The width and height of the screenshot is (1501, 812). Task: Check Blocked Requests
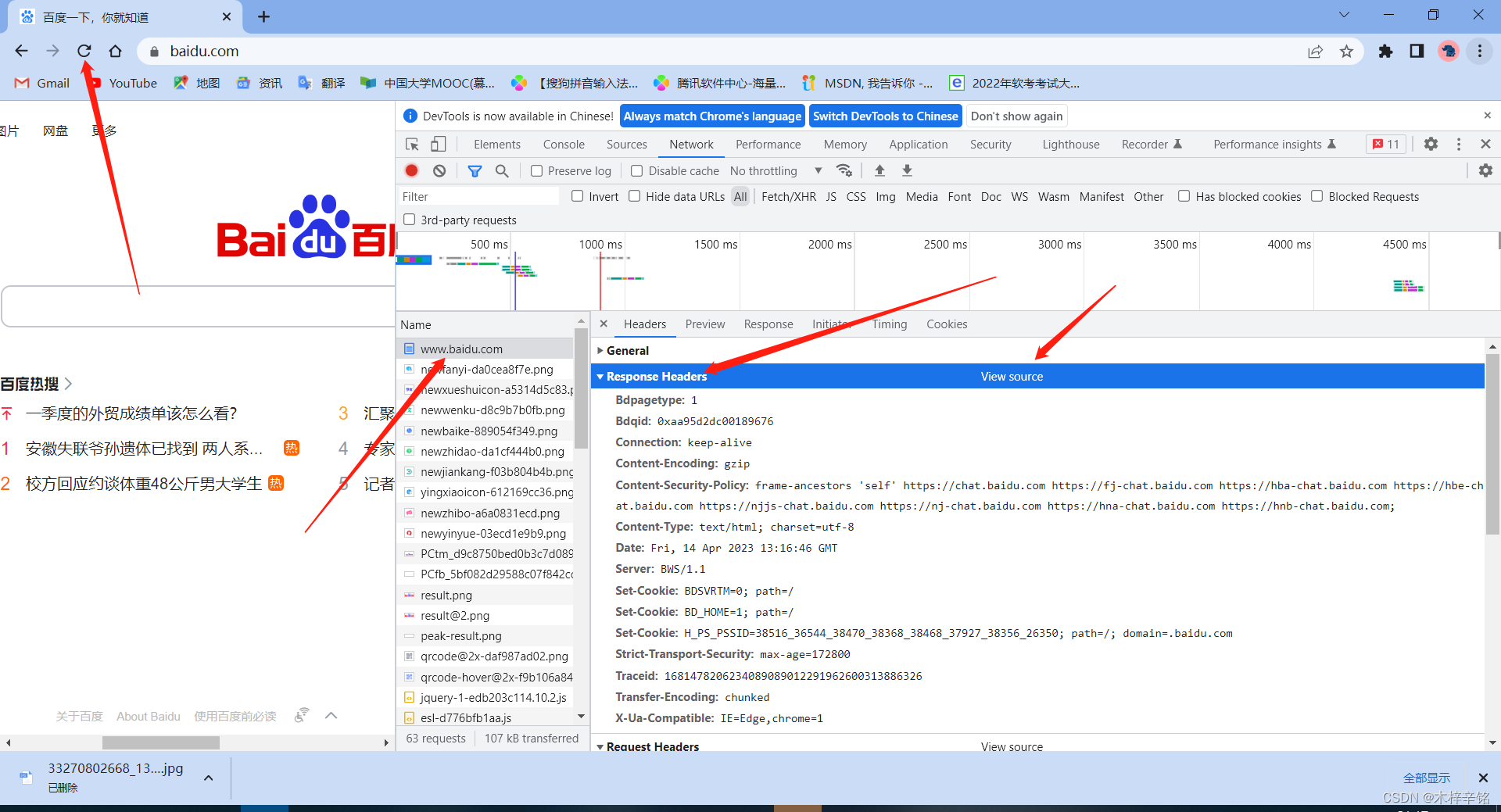1317,196
